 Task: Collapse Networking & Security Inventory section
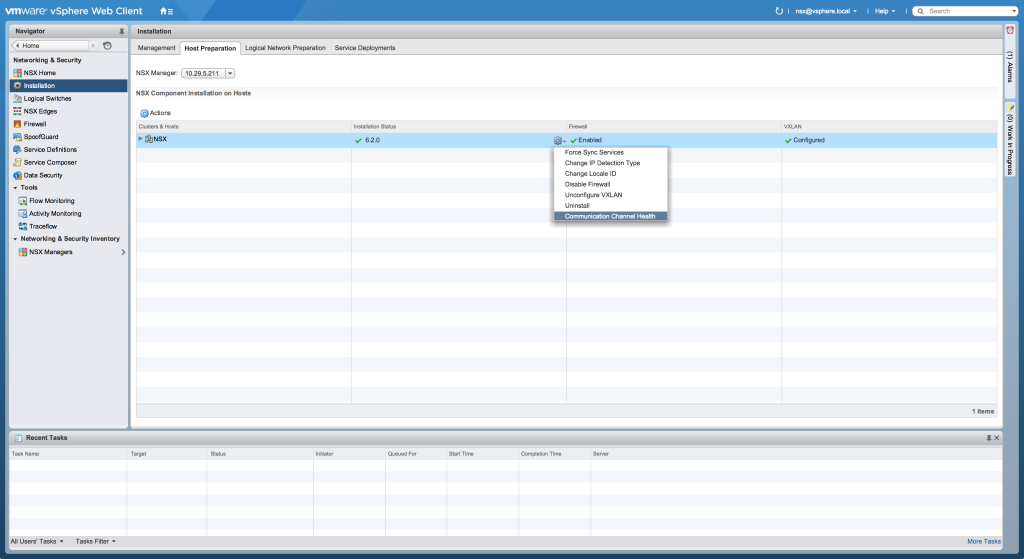[x=15, y=239]
